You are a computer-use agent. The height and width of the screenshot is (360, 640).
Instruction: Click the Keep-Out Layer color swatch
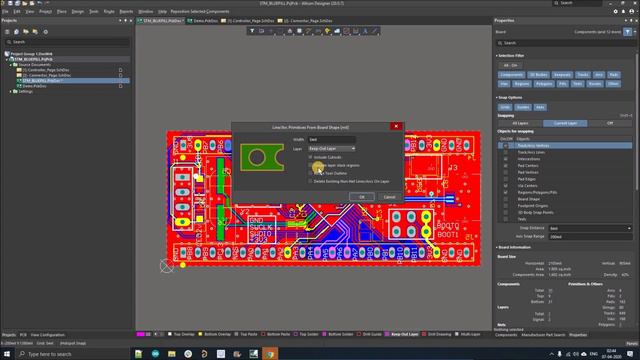[x=387, y=334]
